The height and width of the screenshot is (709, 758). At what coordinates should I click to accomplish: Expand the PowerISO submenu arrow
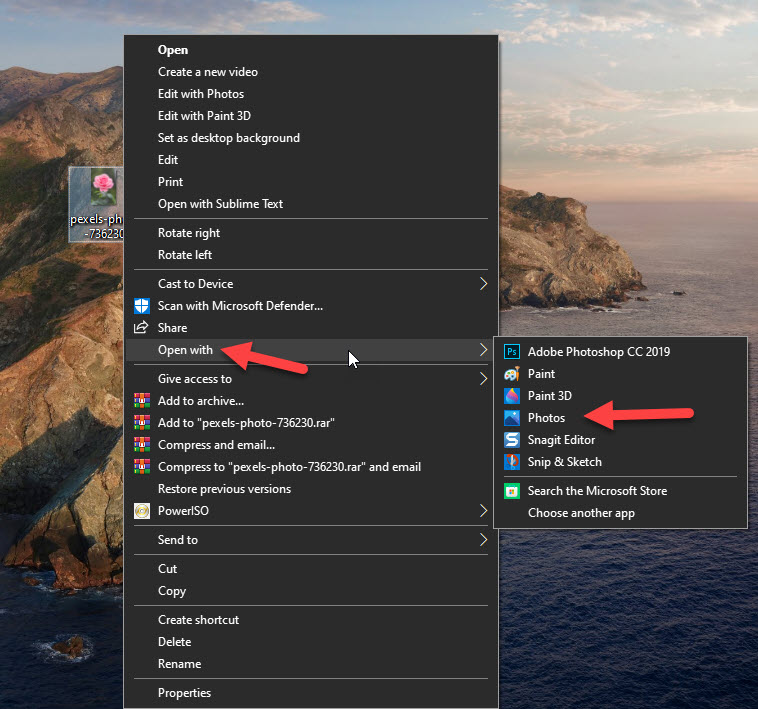tap(484, 511)
